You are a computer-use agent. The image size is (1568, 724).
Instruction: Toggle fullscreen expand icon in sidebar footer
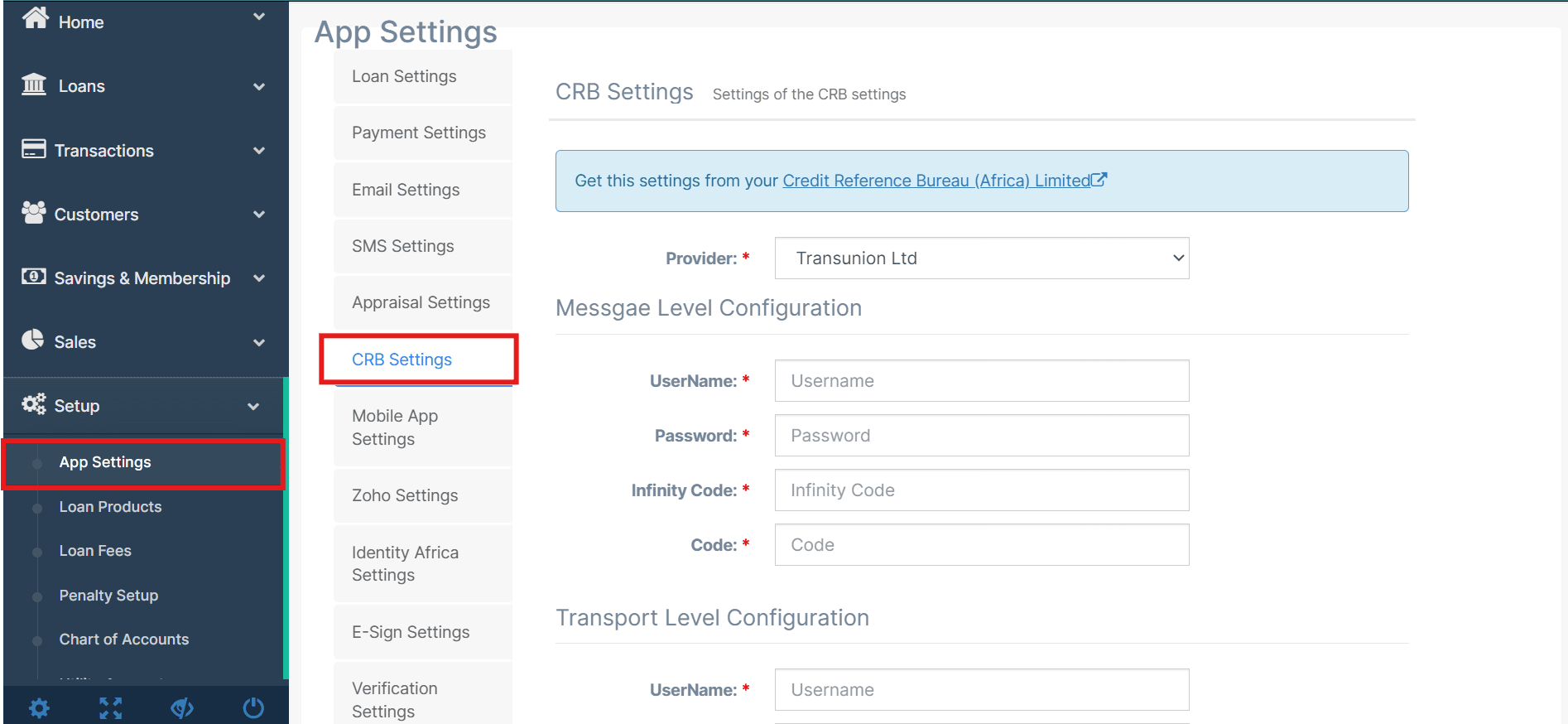pyautogui.click(x=111, y=708)
